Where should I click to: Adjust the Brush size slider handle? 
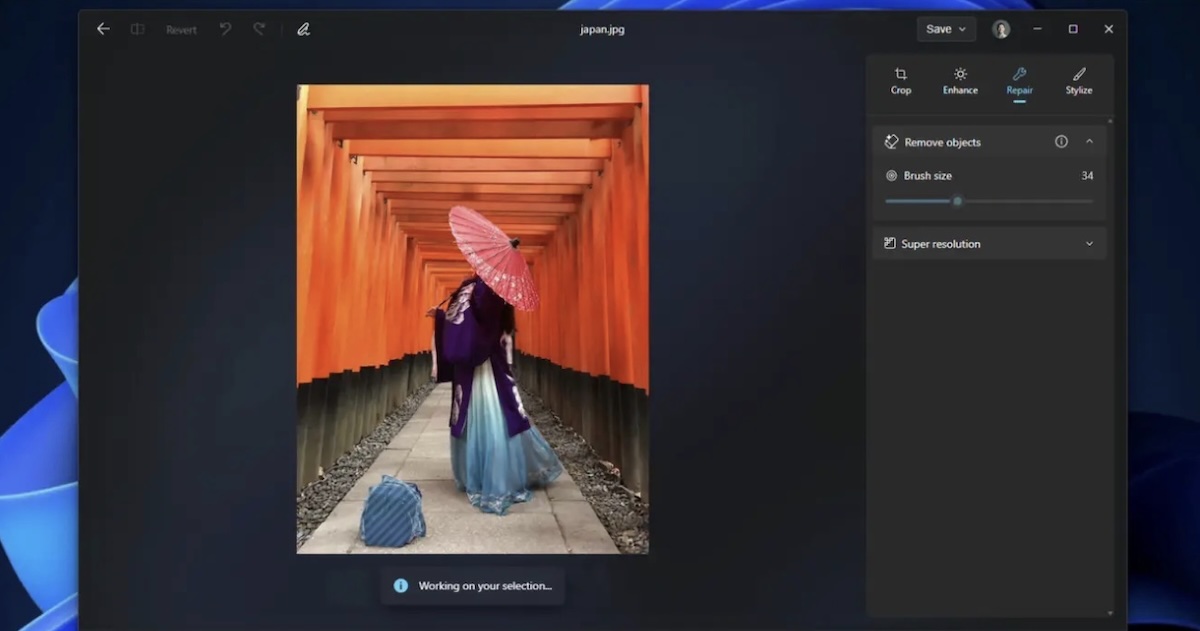click(x=957, y=201)
